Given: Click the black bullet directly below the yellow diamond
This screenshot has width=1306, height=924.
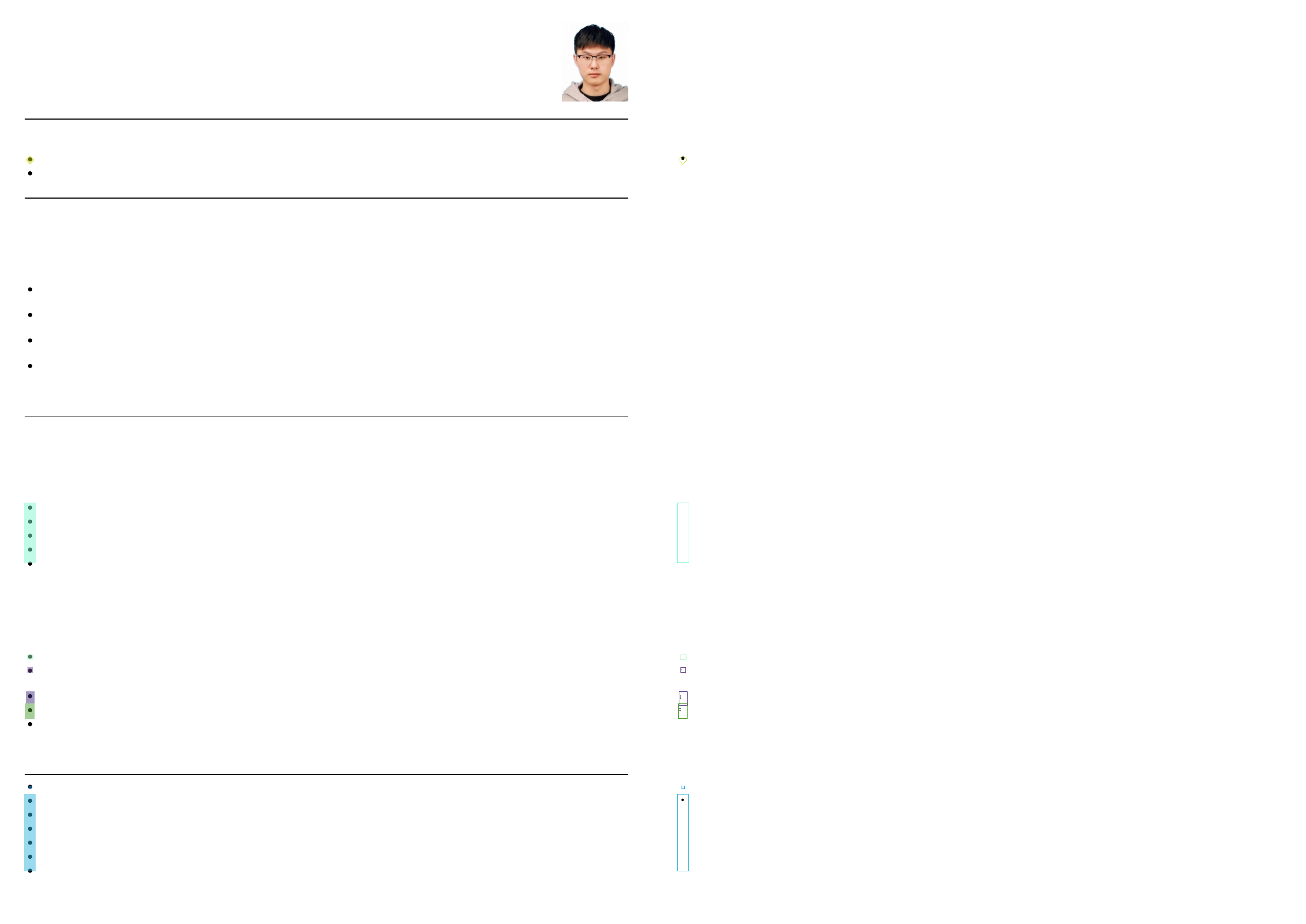Looking at the screenshot, I should pos(30,173).
